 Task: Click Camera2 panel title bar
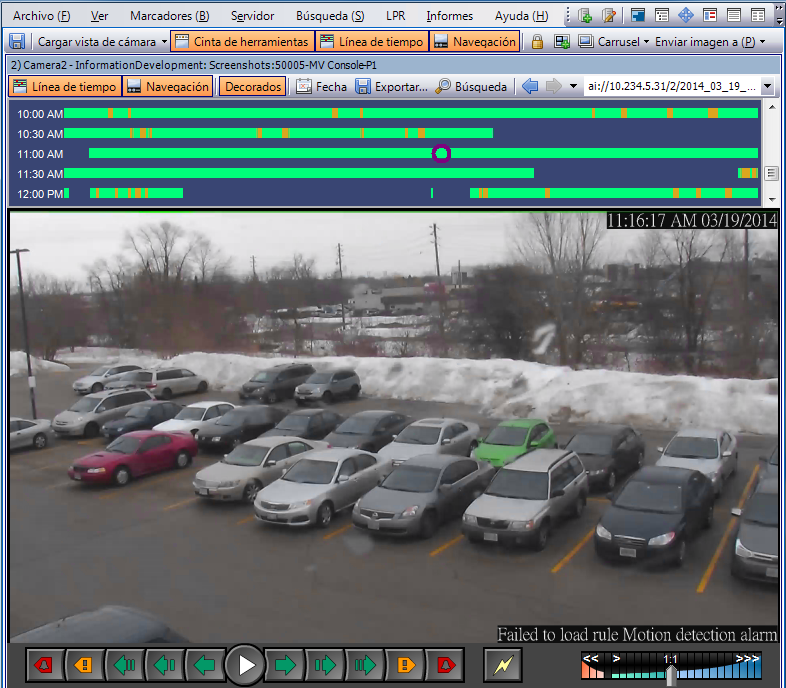coord(394,65)
